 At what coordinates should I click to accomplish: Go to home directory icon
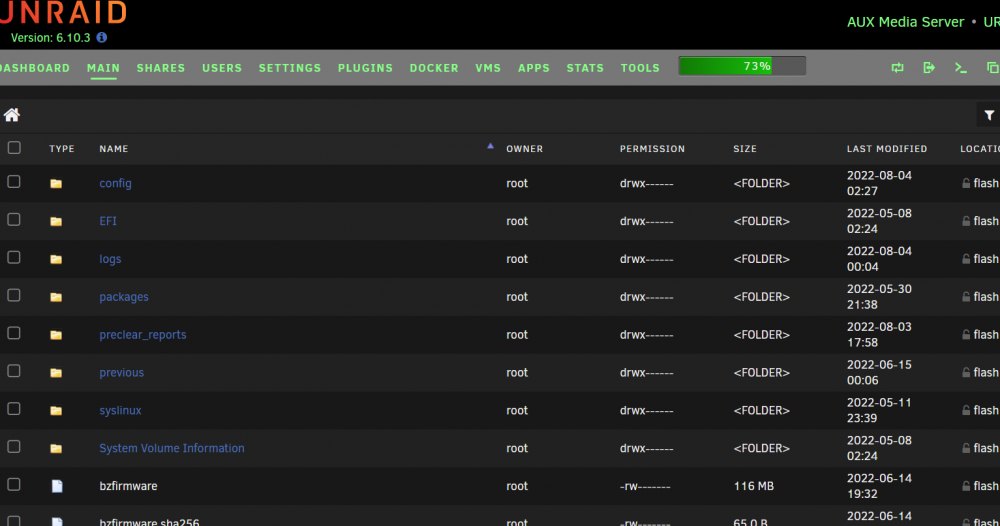(11, 115)
